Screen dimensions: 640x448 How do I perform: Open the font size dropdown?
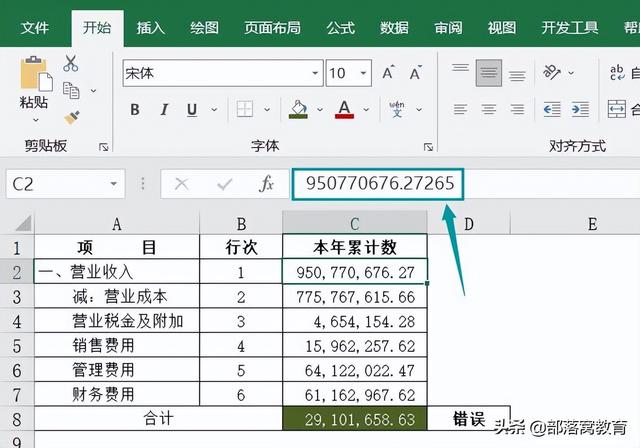pos(363,73)
